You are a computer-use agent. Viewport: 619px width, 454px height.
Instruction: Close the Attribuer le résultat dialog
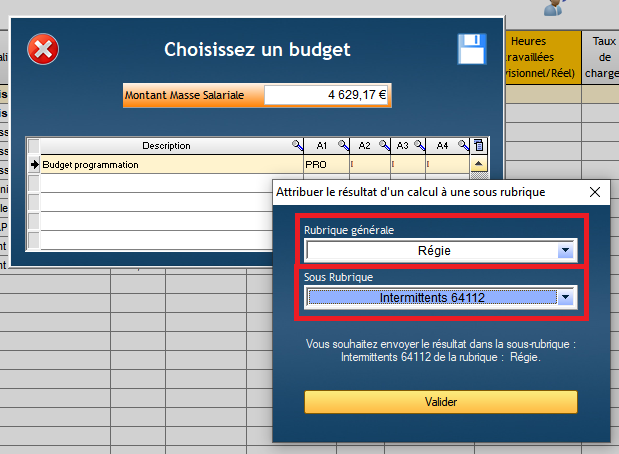596,192
